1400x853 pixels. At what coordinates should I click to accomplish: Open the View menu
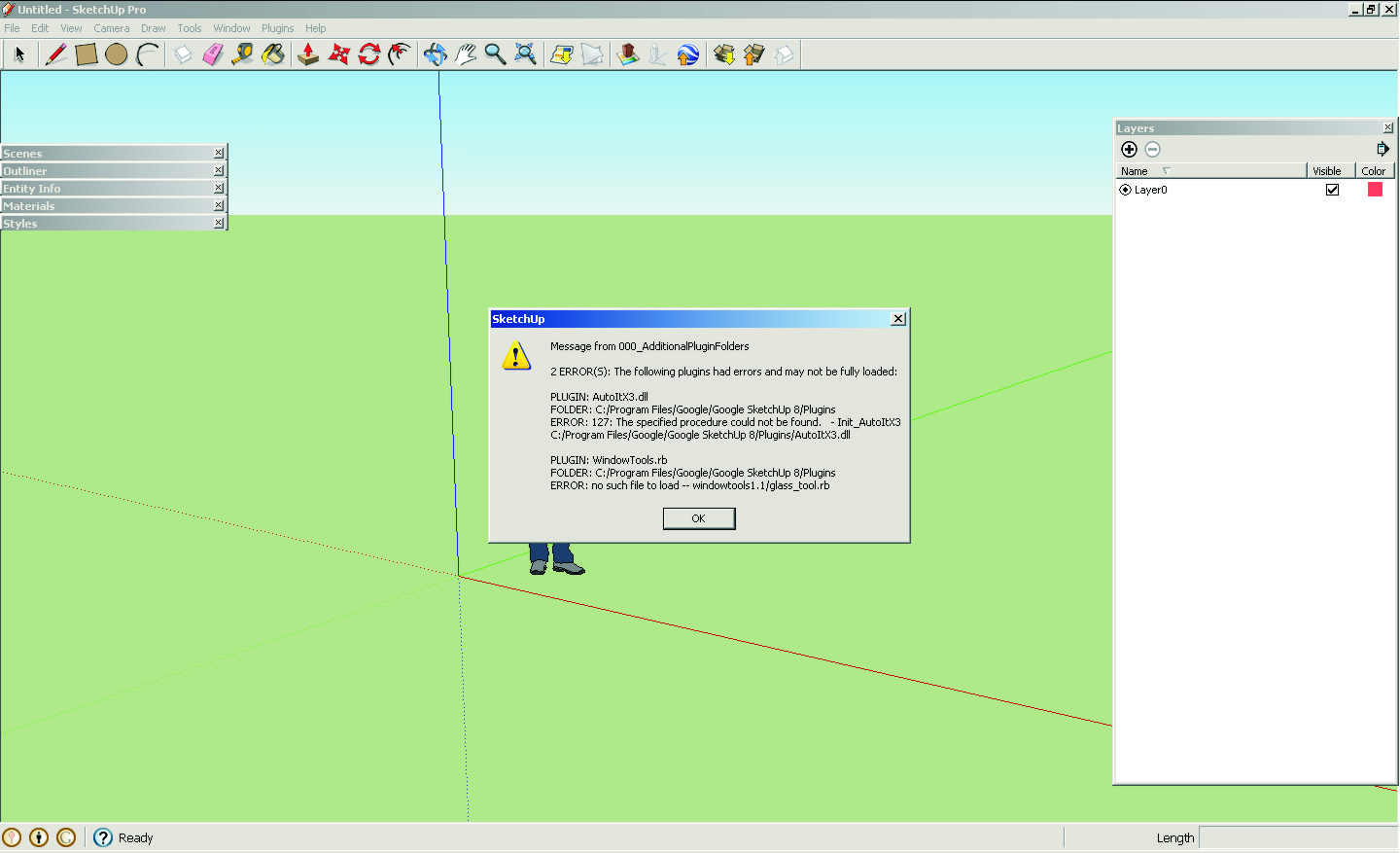71,28
